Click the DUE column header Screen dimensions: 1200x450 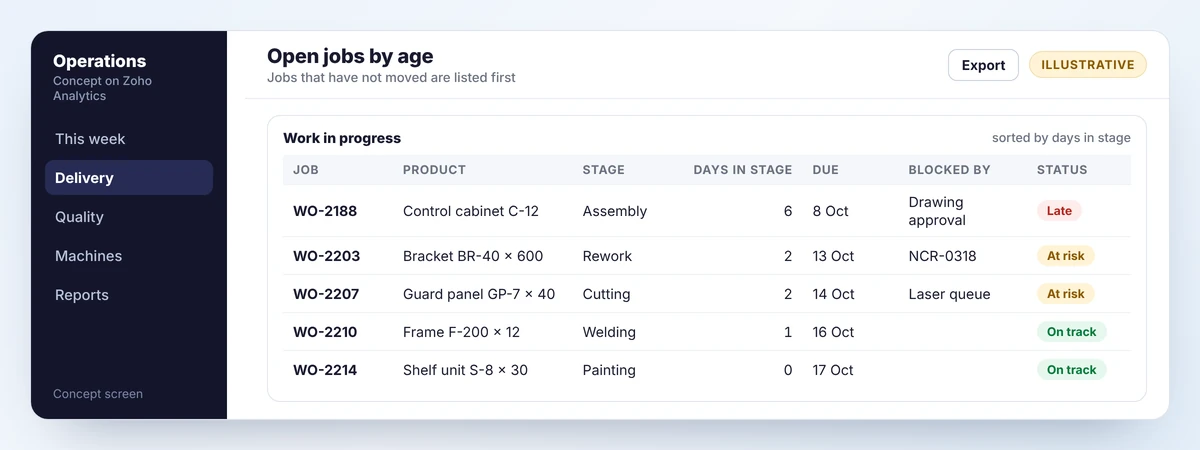pos(825,170)
